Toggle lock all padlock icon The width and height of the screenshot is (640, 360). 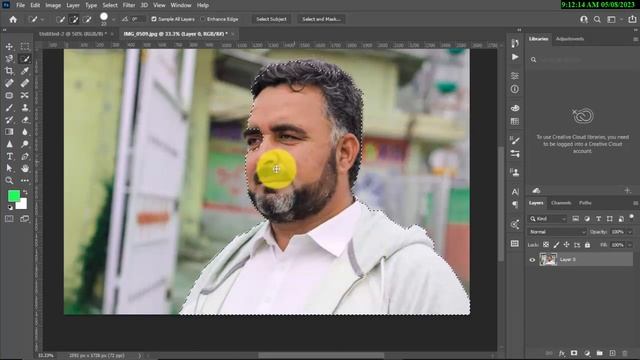click(x=587, y=245)
